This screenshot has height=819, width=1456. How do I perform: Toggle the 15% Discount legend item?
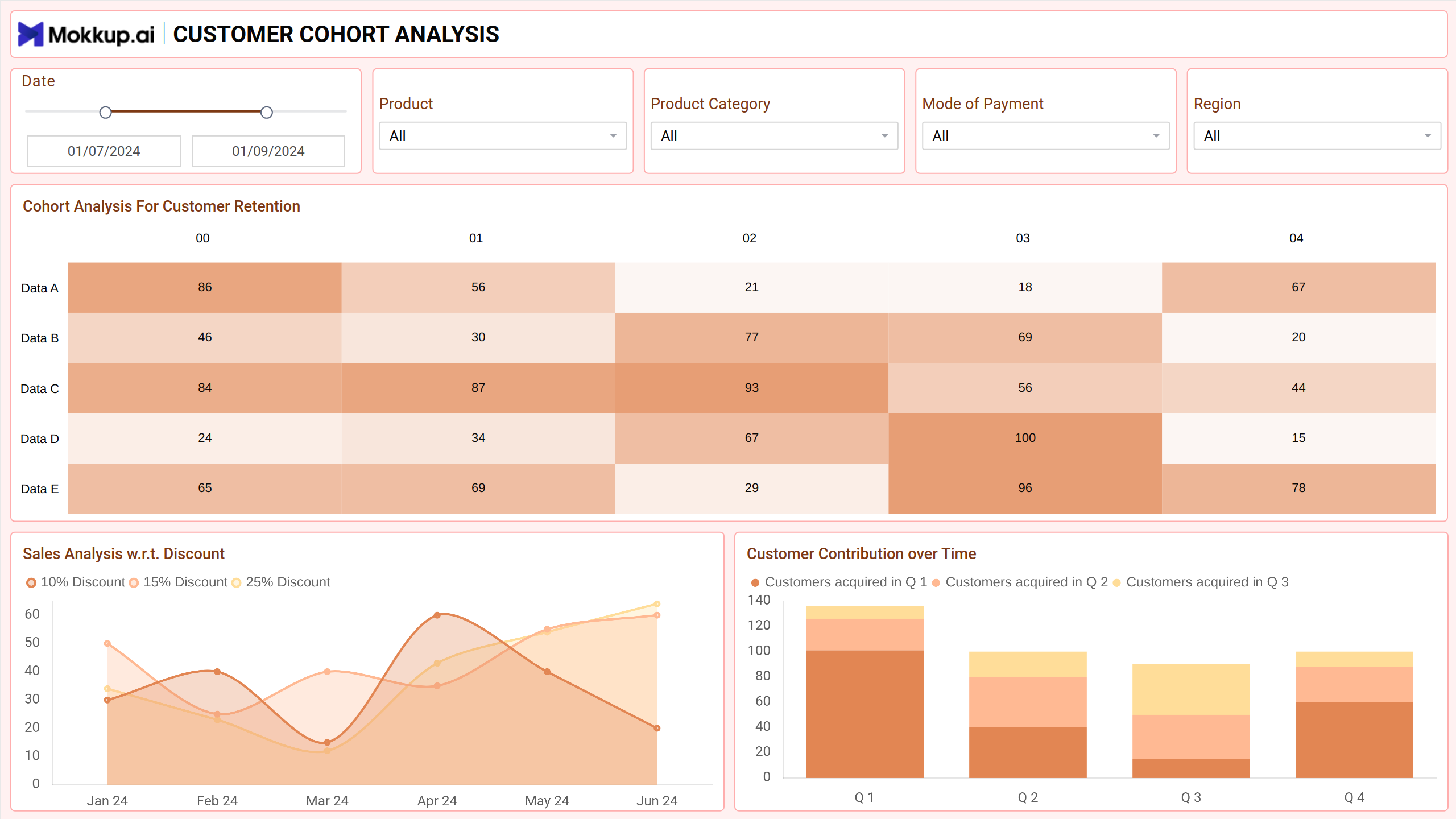(178, 582)
